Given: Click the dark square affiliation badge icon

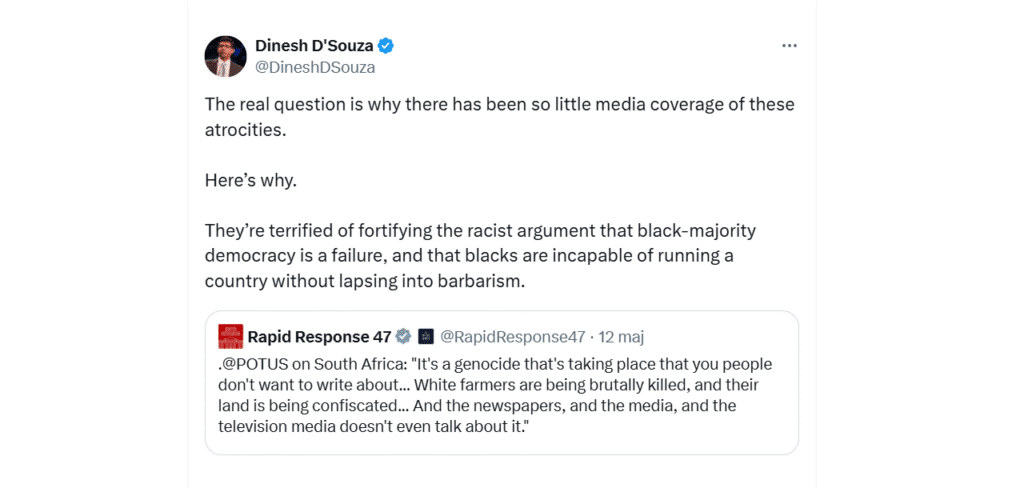Looking at the screenshot, I should tap(425, 336).
